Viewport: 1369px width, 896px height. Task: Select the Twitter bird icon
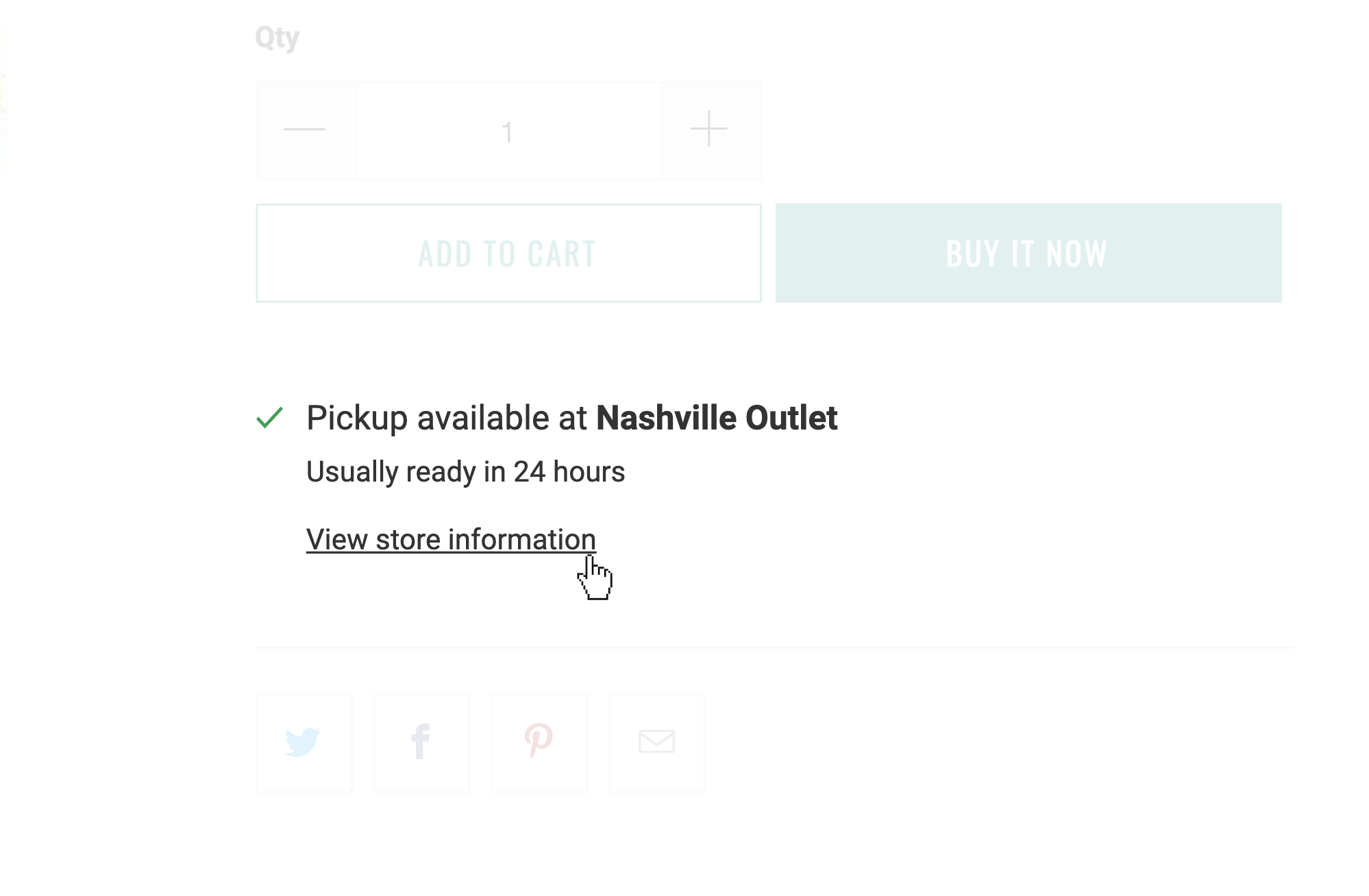click(304, 741)
